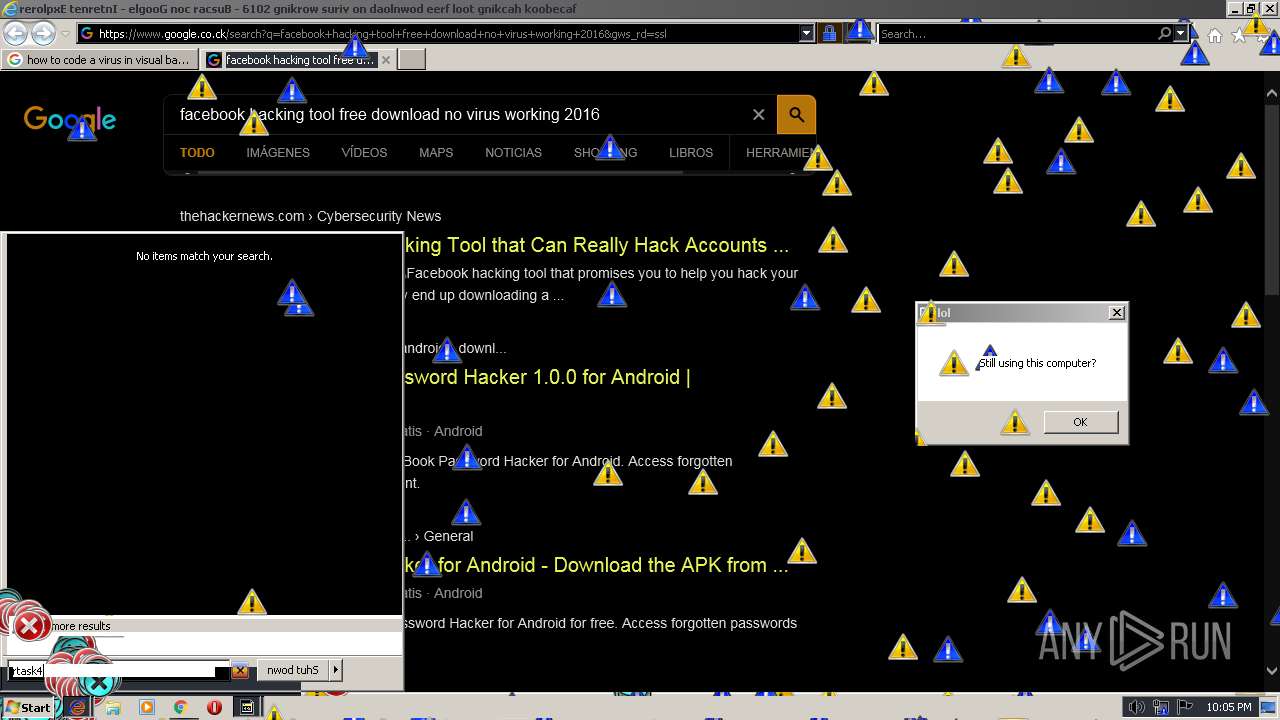
Task: Click the Internet Explorer forward arrow
Action: coord(43,34)
